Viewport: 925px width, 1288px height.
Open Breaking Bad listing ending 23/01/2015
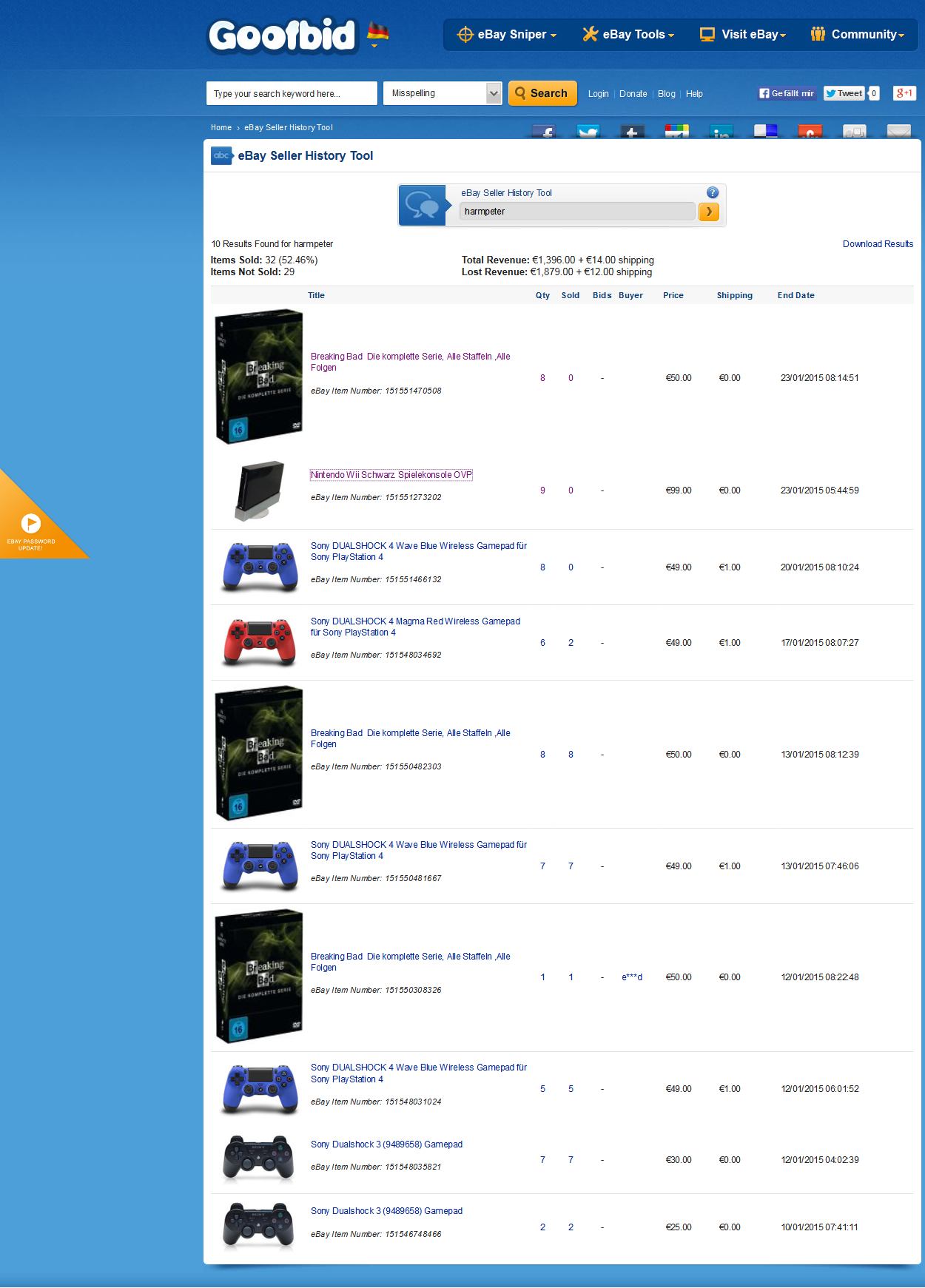point(411,362)
